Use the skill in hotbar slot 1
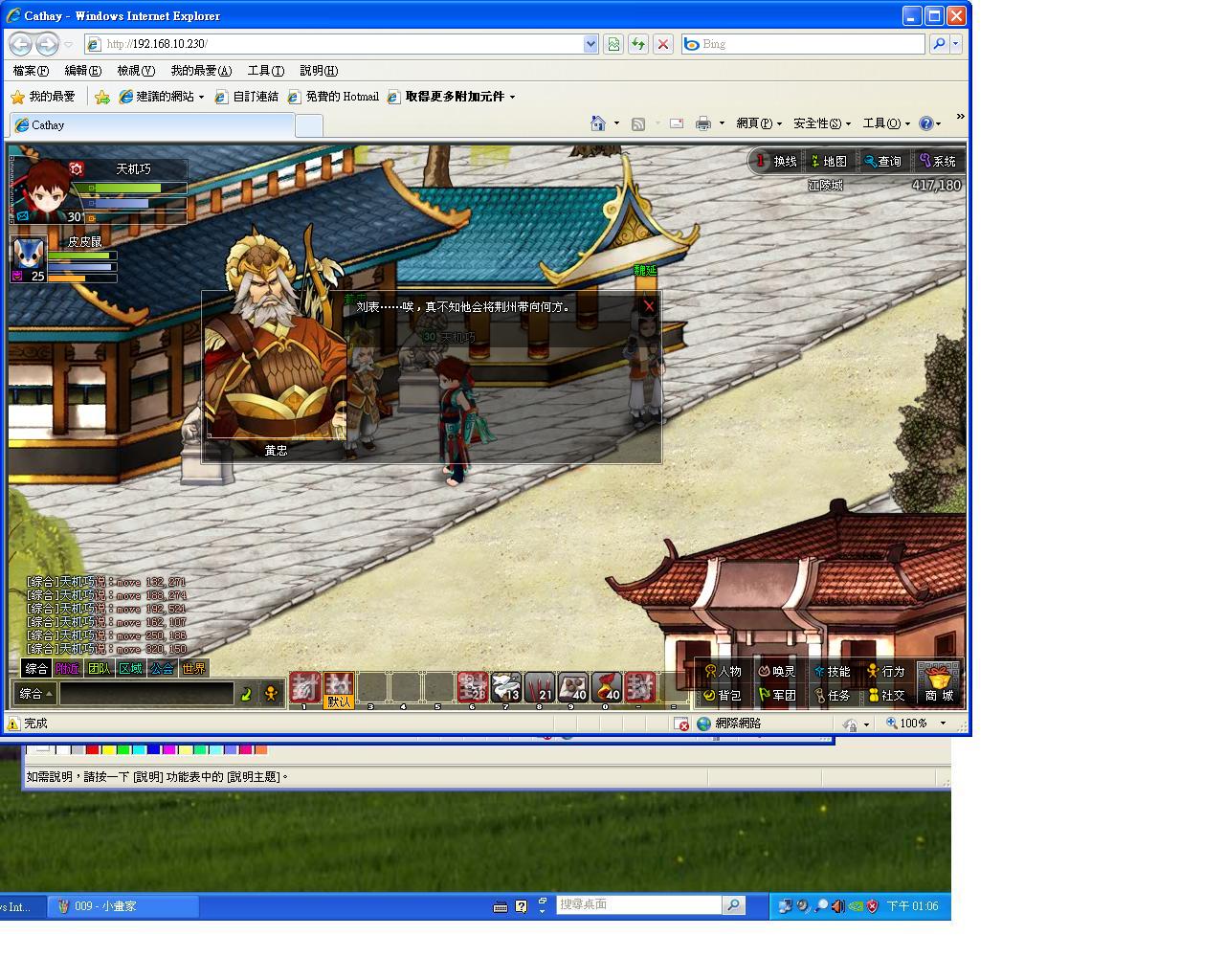1225x980 pixels. tap(305, 687)
